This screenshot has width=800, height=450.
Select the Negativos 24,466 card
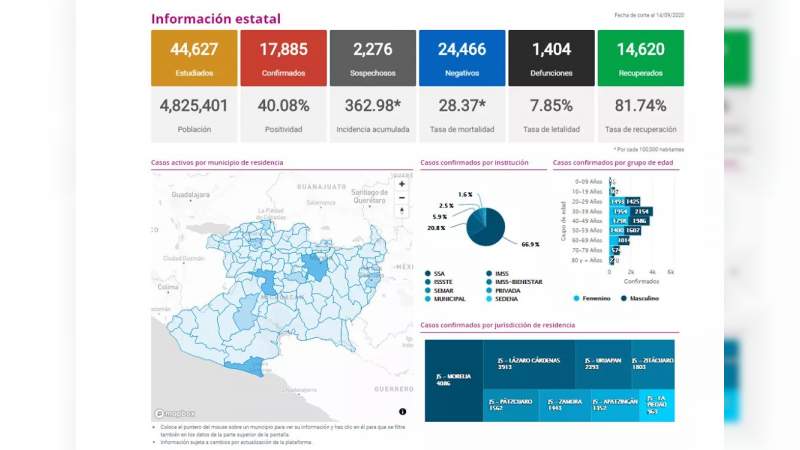[x=462, y=58]
